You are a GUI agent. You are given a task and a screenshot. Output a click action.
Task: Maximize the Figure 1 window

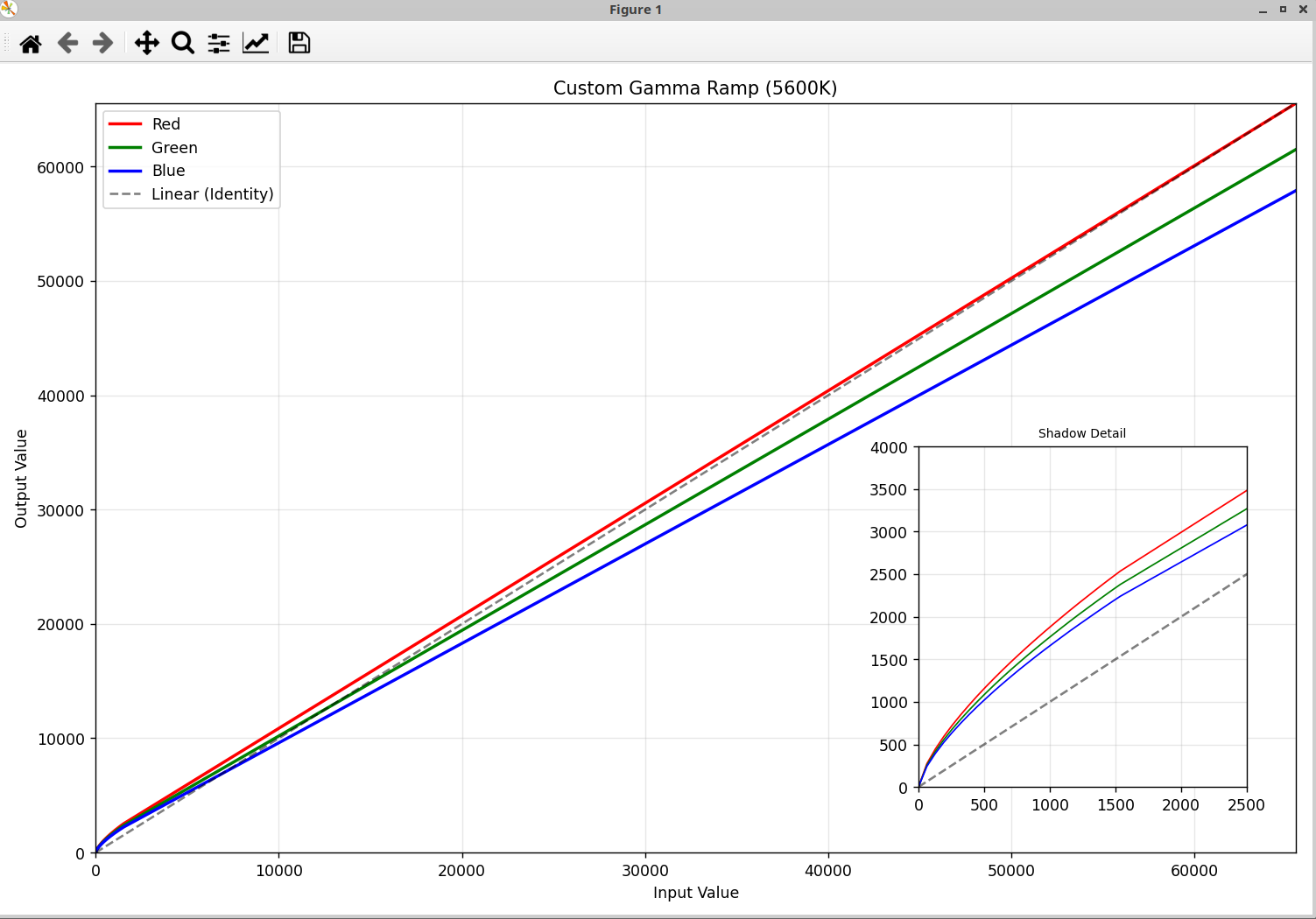pyautogui.click(x=1283, y=10)
